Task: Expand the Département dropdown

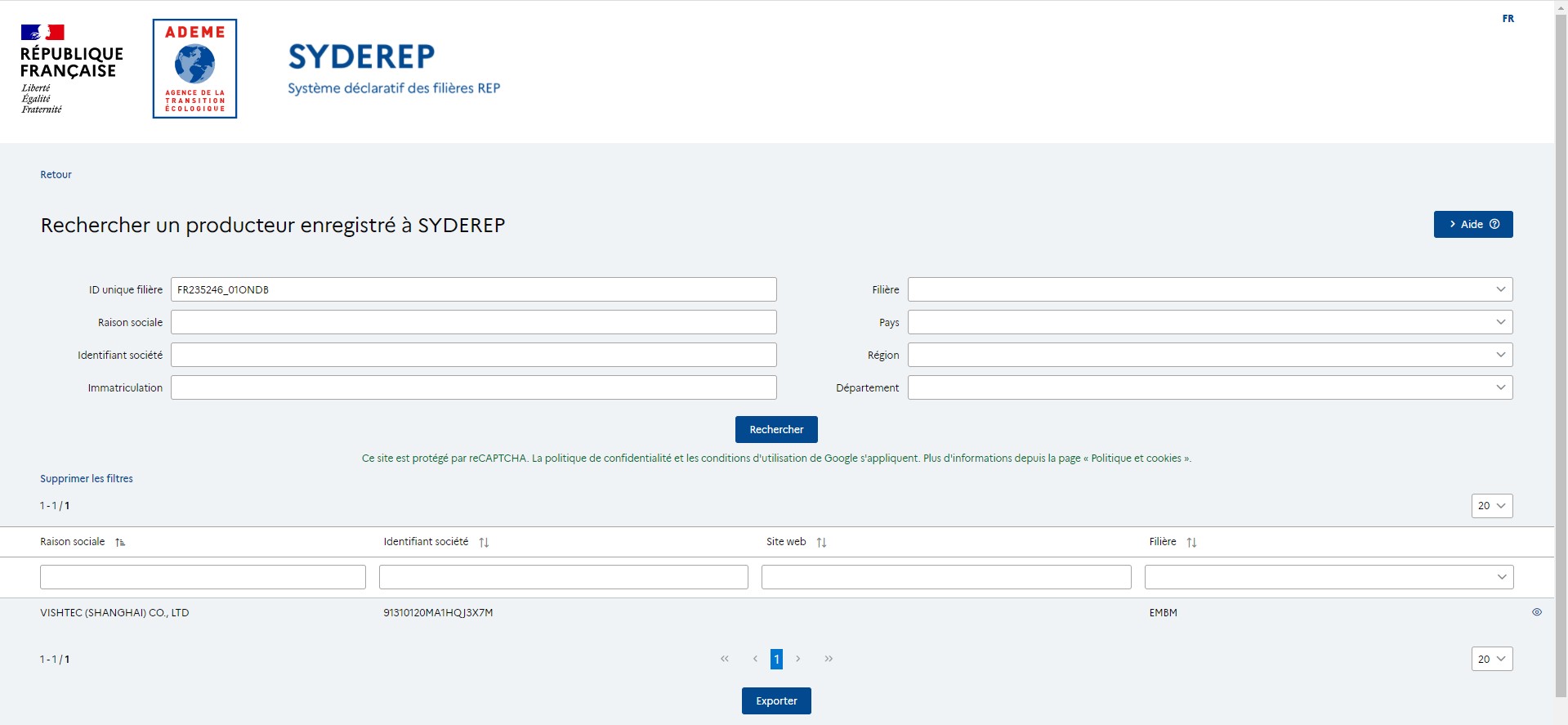Action: coord(1209,387)
